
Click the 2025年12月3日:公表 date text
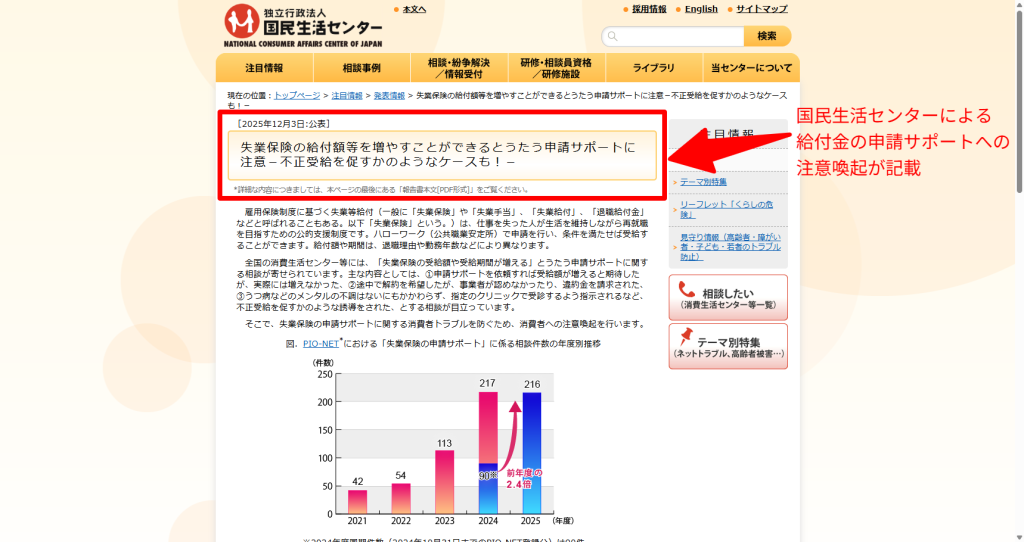tap(283, 123)
